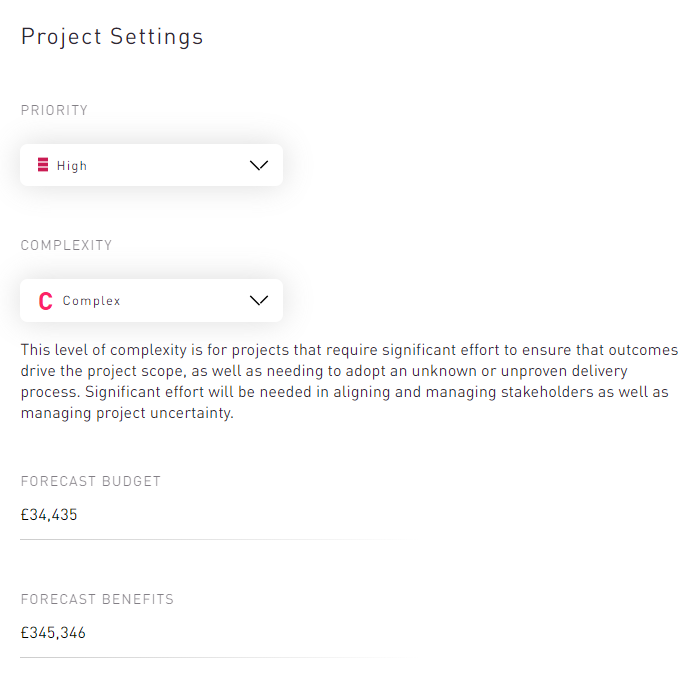Click the red High priority bars icon
The height and width of the screenshot is (676, 698).
point(43,165)
